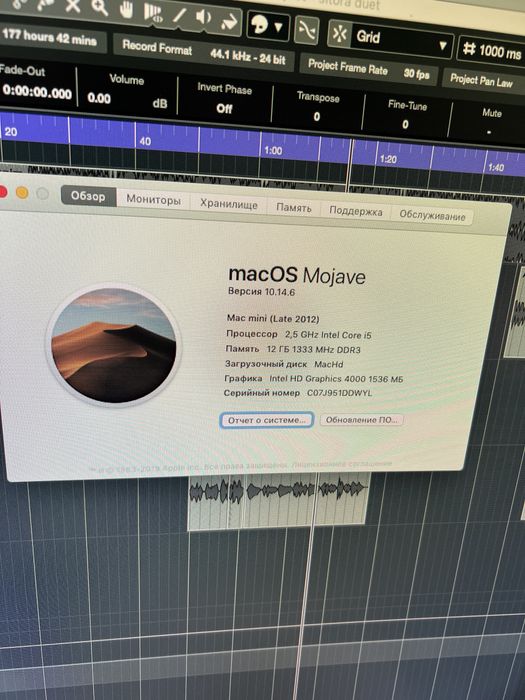
Task: Click the MacHd startup disk name
Action: [x=329, y=364]
